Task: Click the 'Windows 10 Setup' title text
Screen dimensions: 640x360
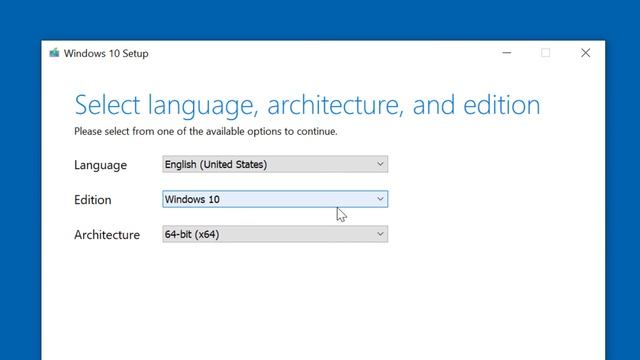Action: point(106,53)
